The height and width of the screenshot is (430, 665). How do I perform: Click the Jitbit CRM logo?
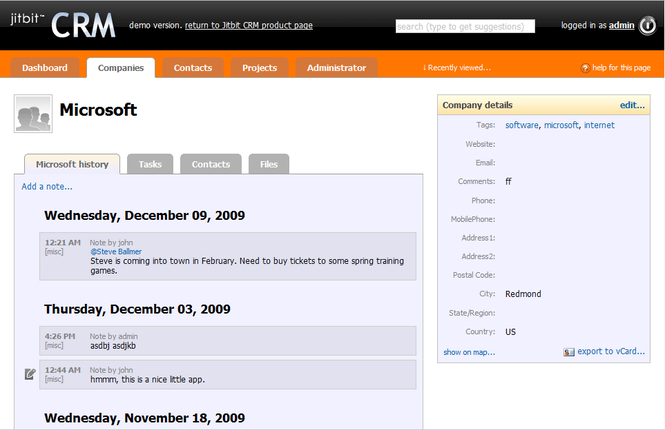pyautogui.click(x=63, y=25)
